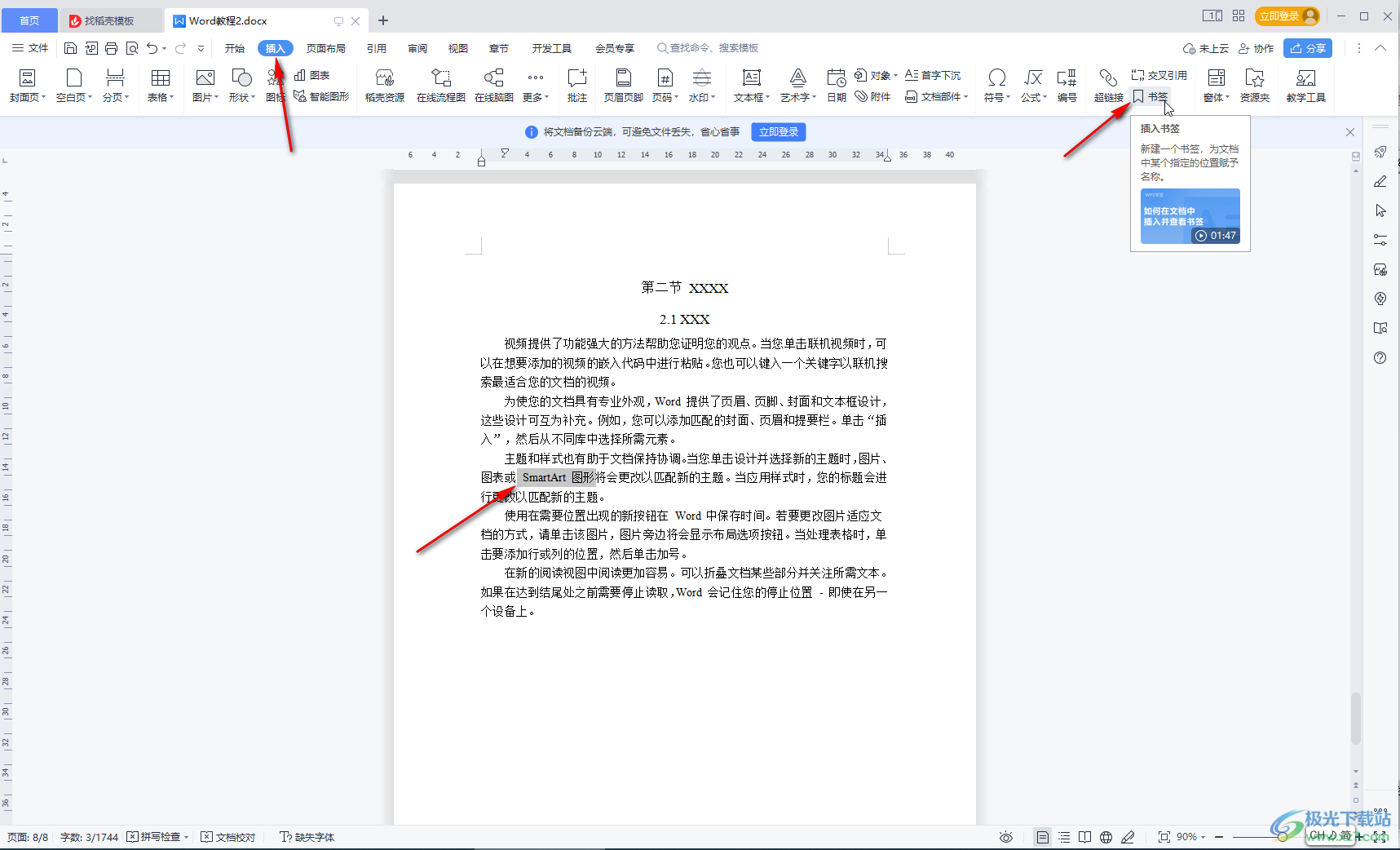This screenshot has width=1400, height=850.
Task: Open 在线脑图 online mind map tool
Action: click(494, 85)
